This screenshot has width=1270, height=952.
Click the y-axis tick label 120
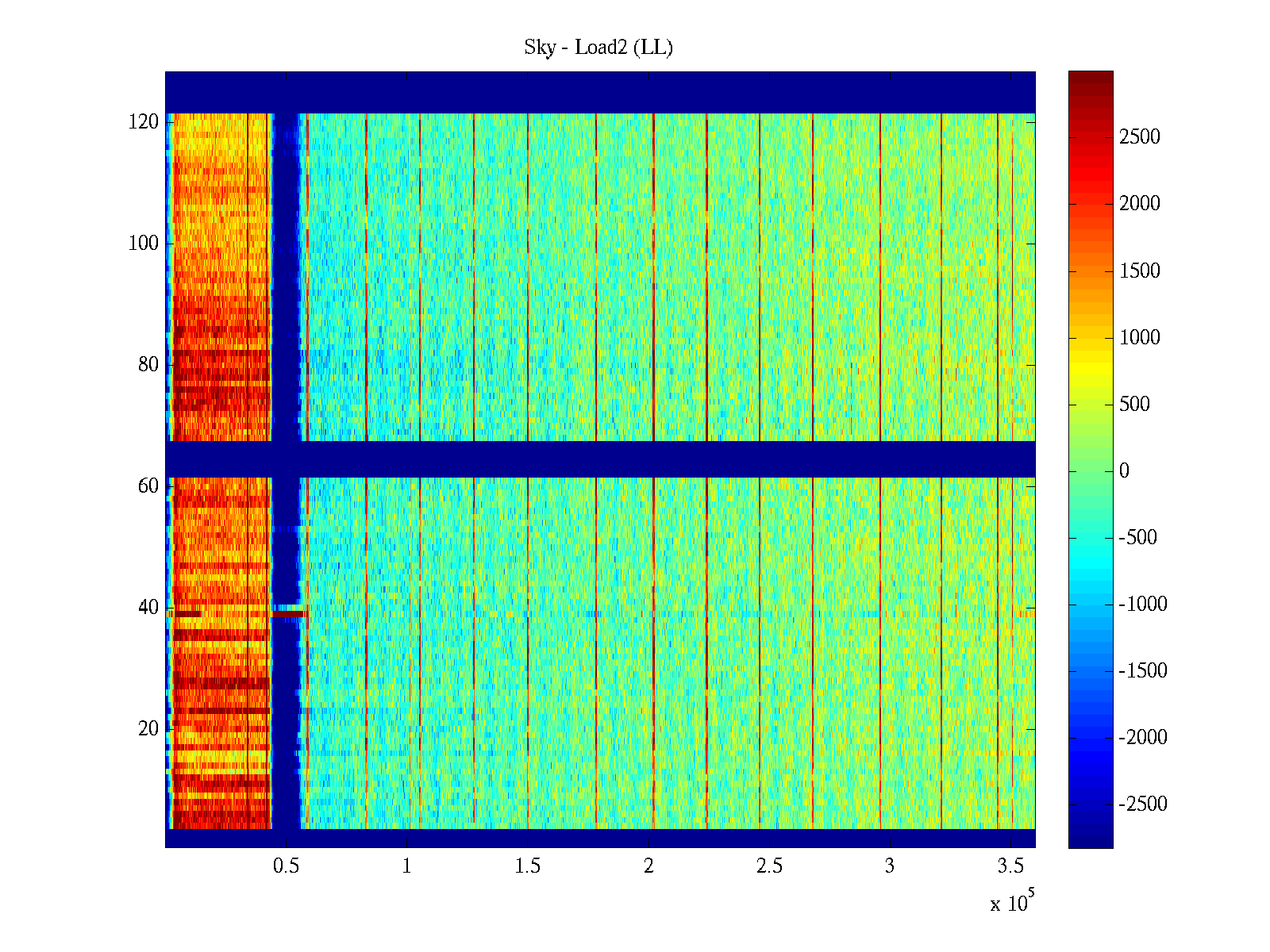pos(144,122)
